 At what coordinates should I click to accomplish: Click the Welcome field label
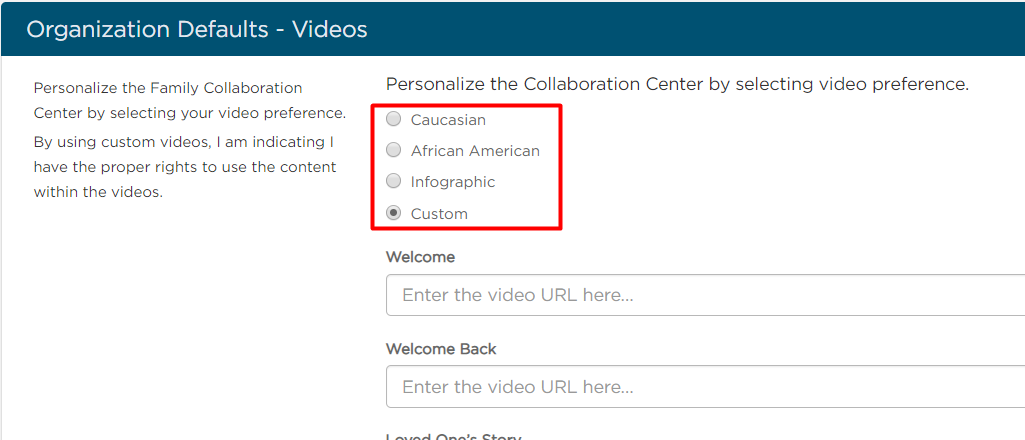click(x=420, y=257)
